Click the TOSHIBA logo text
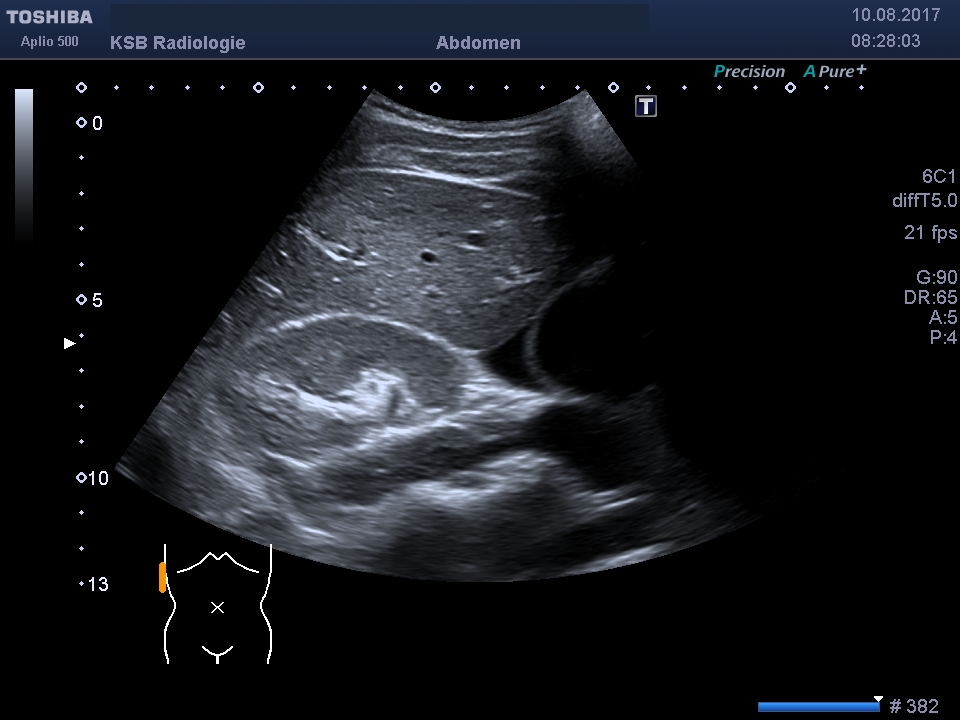This screenshot has width=960, height=720. (50, 17)
